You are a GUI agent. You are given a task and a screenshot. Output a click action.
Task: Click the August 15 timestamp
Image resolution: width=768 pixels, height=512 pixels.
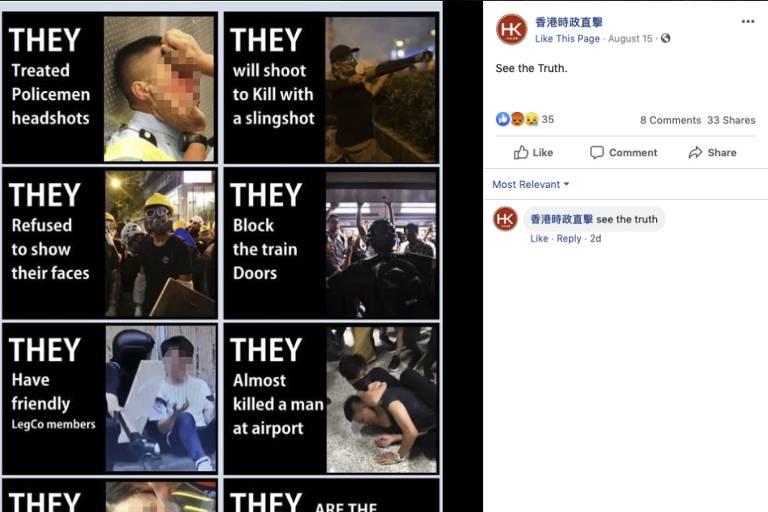[630, 39]
